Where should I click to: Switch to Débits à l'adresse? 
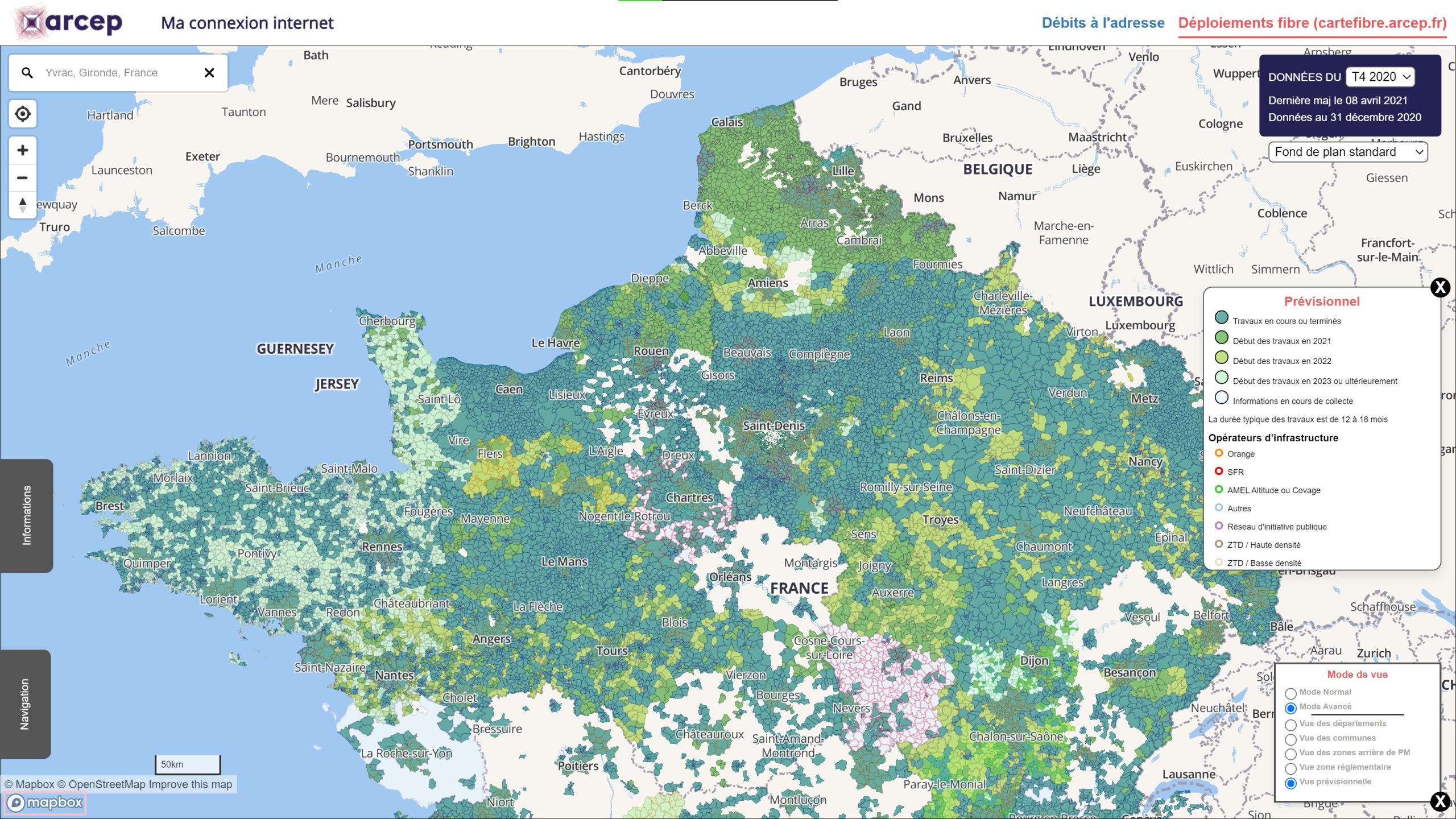click(1103, 23)
